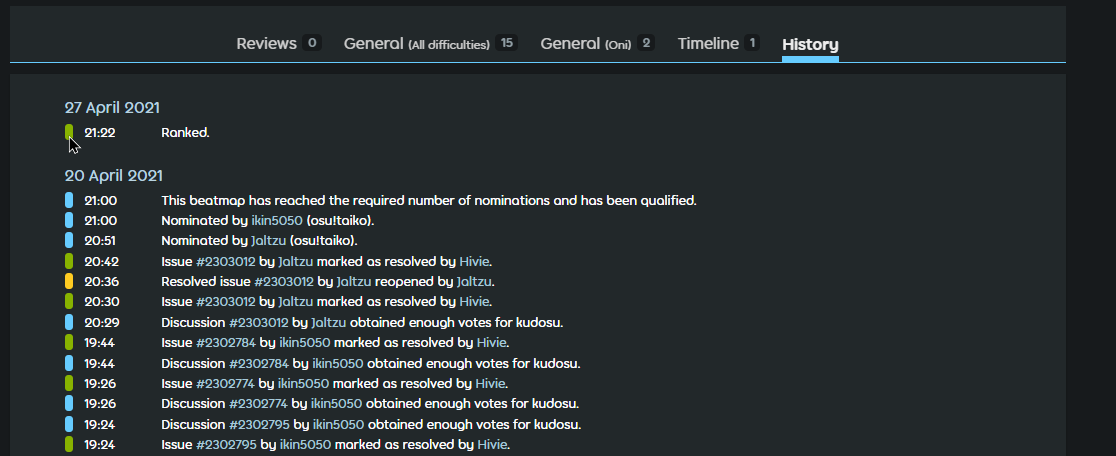Open issue #2302774 marked as resolved
Screen dimensions: 1116x456
225,383
